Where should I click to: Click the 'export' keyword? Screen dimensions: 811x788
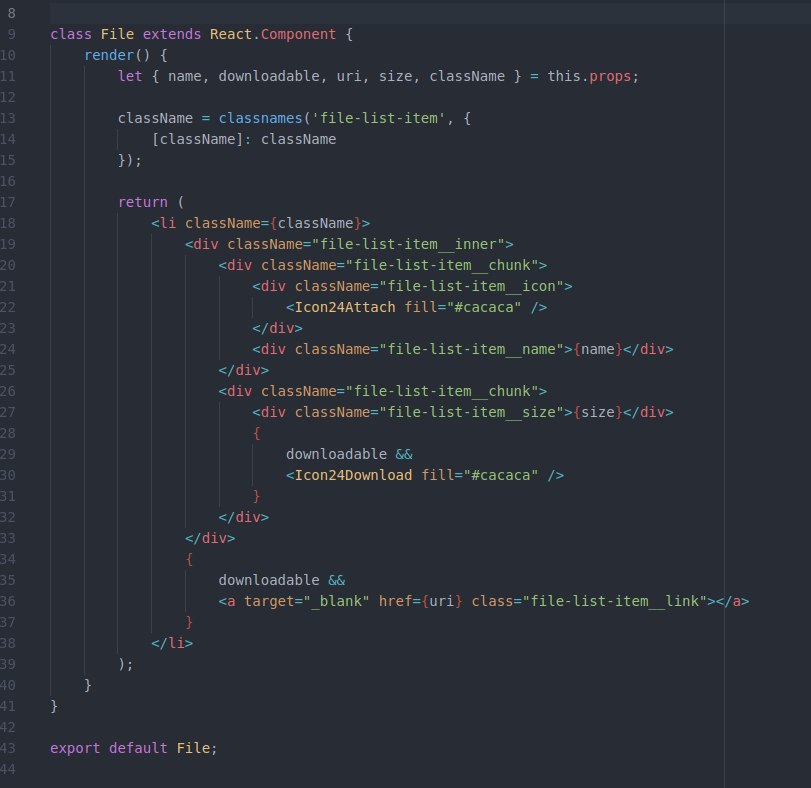(75, 749)
